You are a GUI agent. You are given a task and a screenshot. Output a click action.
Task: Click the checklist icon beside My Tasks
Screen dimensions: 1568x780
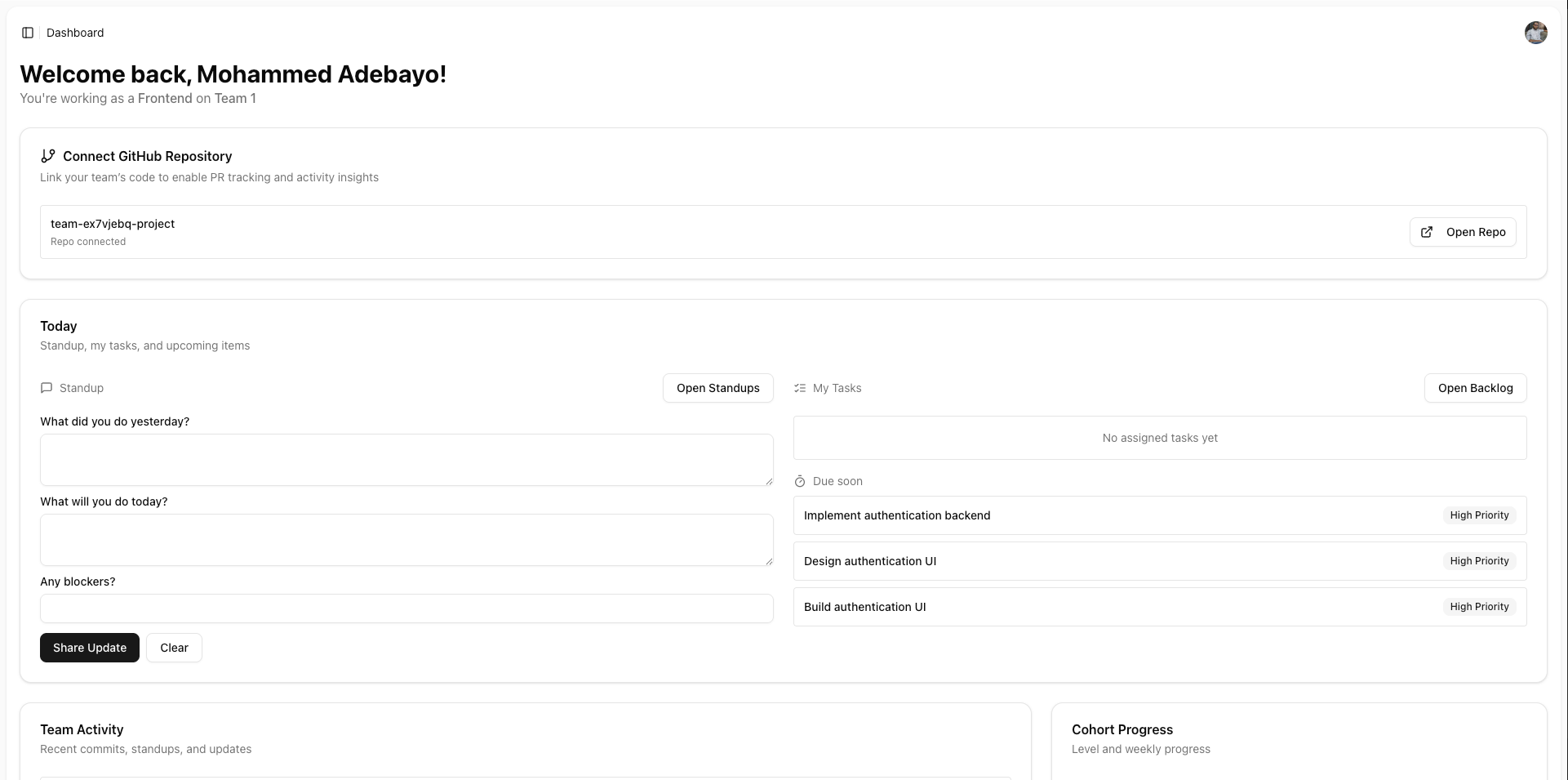(x=798, y=387)
